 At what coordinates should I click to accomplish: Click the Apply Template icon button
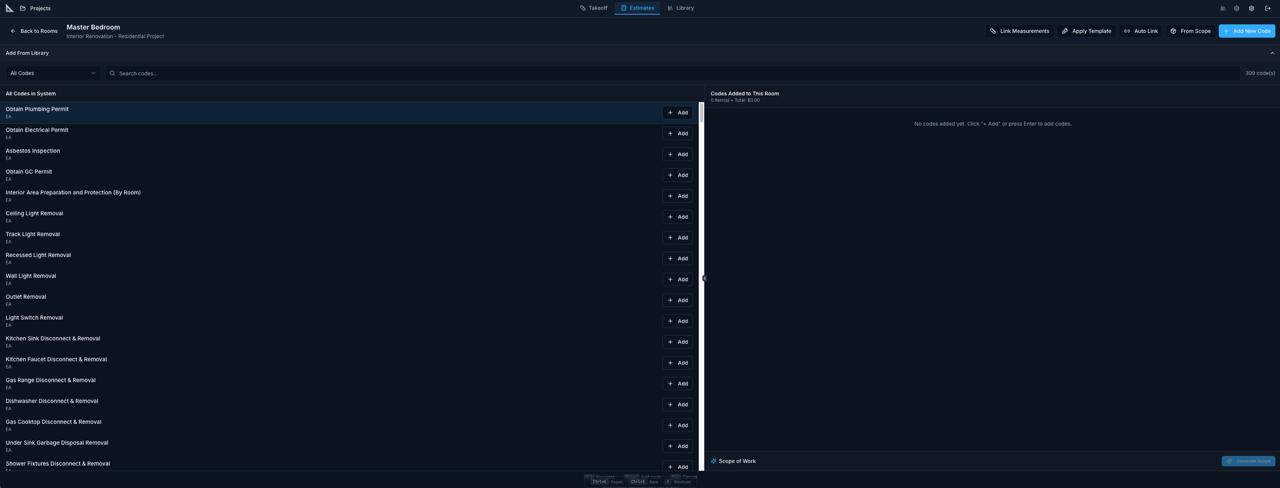coord(1065,31)
